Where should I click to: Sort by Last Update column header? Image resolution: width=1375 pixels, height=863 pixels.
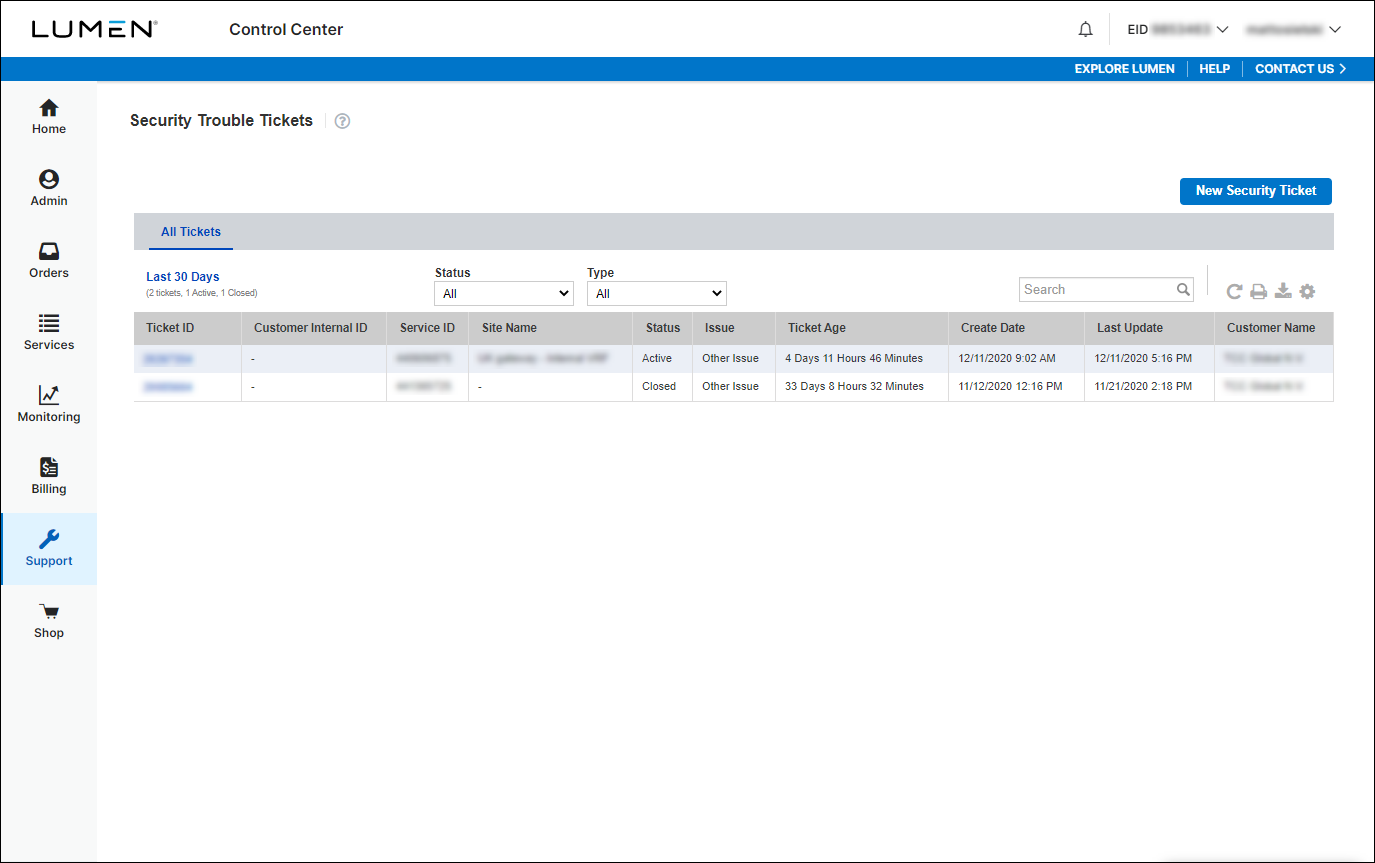coord(1130,328)
